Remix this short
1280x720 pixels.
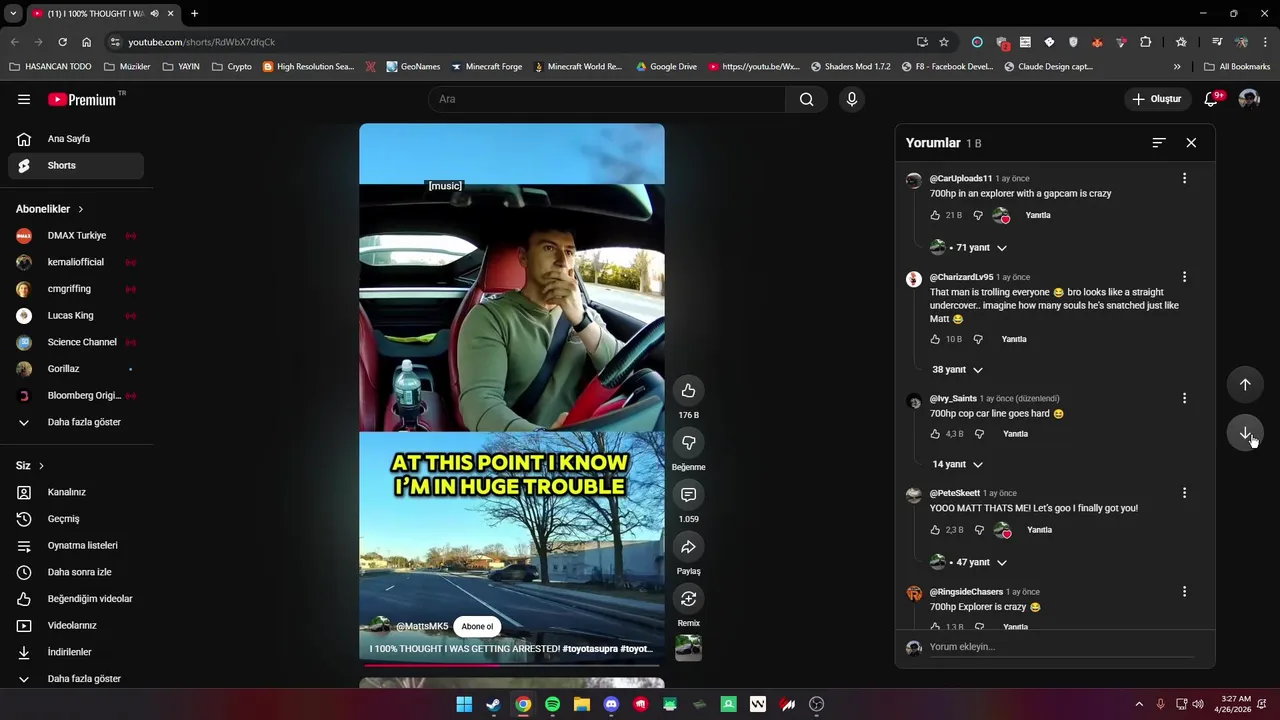(688, 598)
